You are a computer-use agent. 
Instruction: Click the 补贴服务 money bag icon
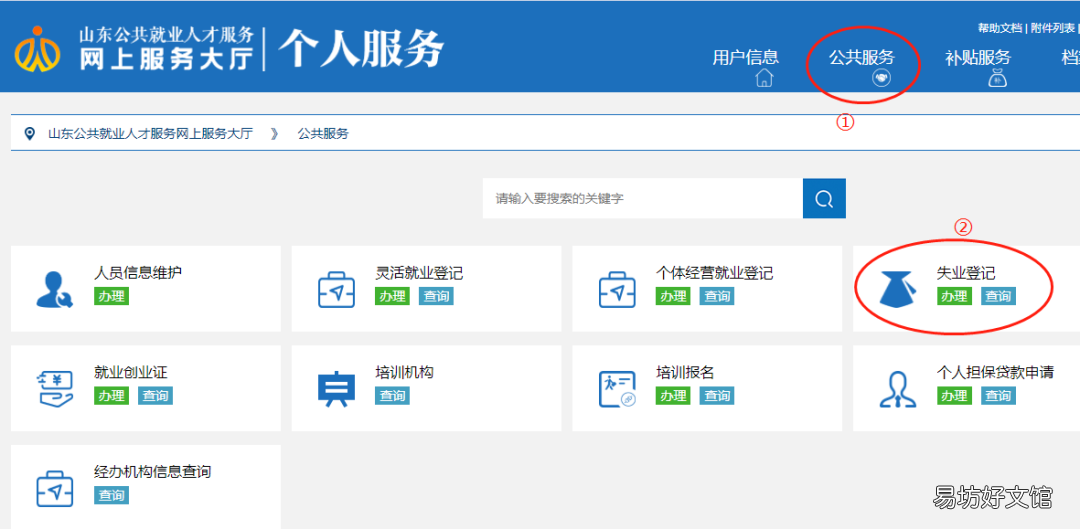[999, 78]
